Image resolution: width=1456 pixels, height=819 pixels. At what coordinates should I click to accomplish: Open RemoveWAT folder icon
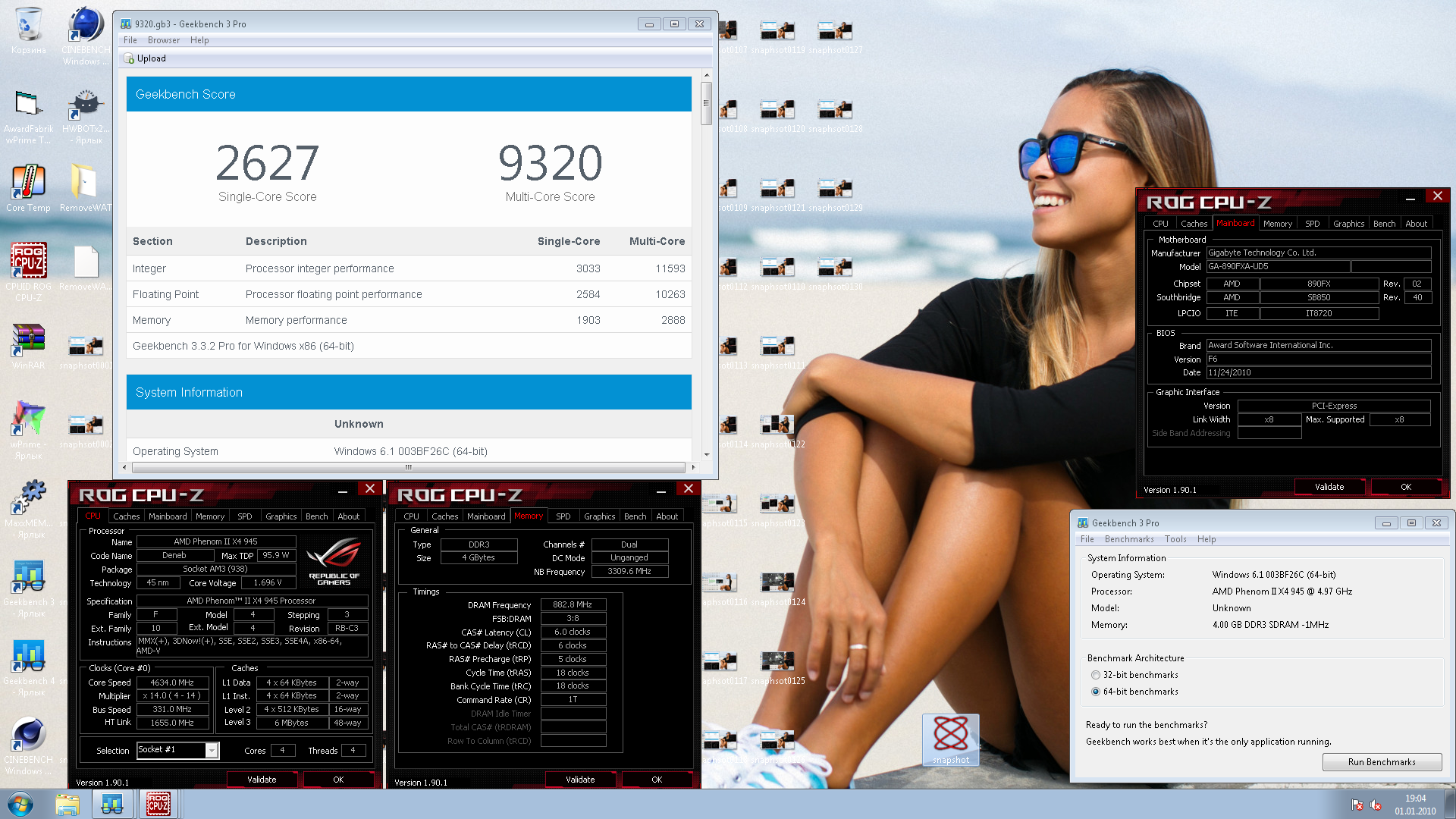pyautogui.click(x=85, y=188)
